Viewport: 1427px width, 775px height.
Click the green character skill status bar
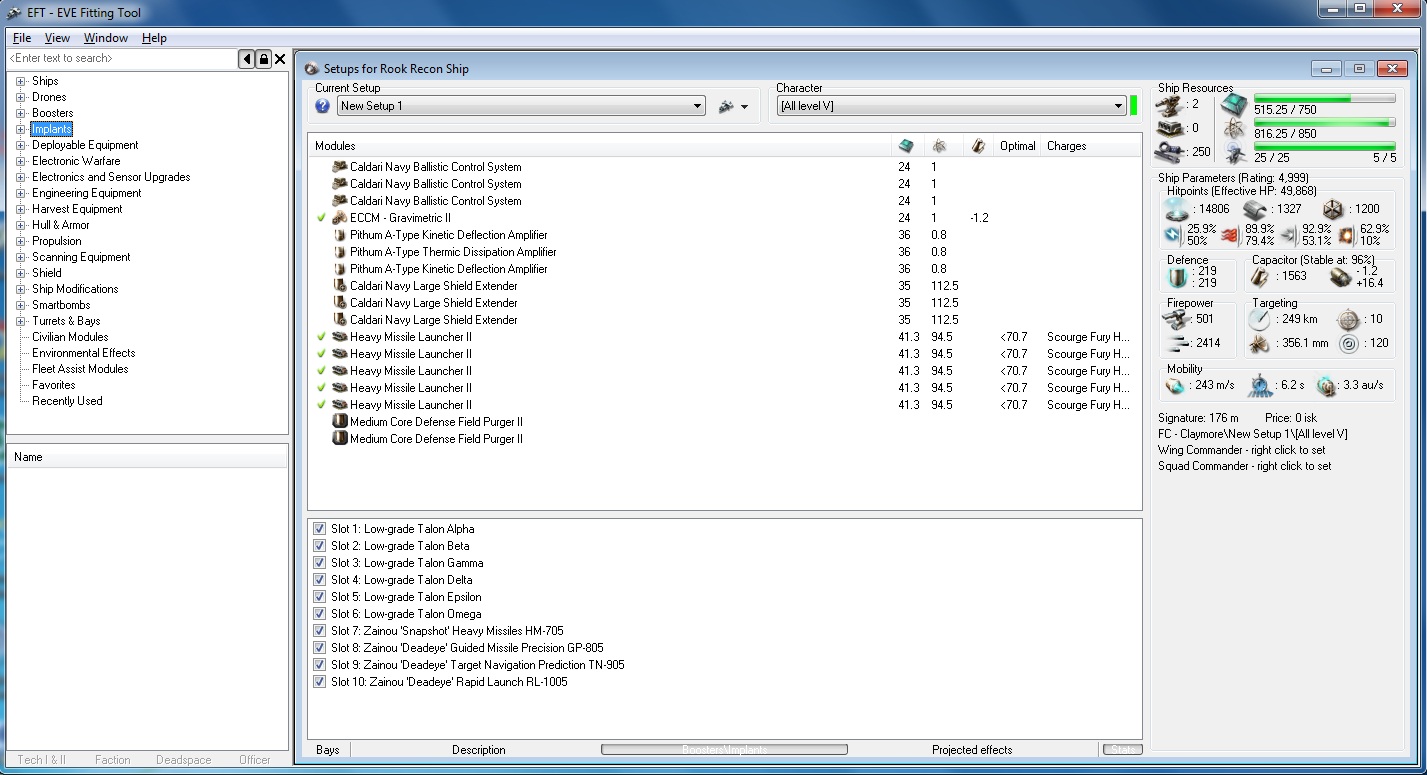tap(1134, 106)
